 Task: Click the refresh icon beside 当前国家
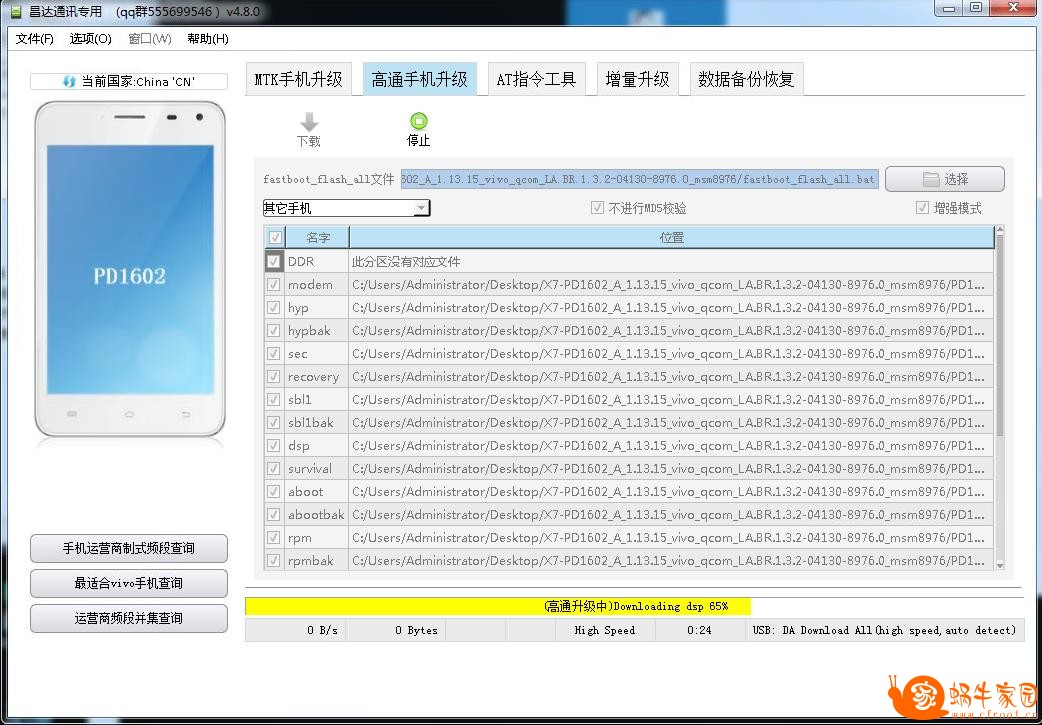68,82
